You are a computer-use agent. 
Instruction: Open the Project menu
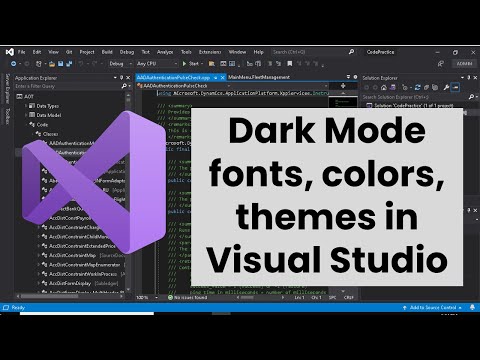(87, 52)
